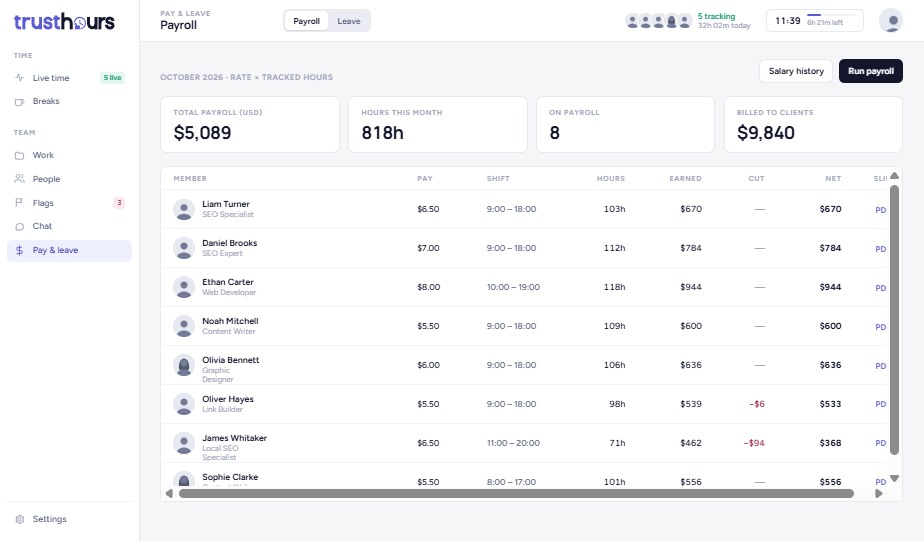Open Work section in sidebar
The height and width of the screenshot is (541, 924).
pos(70,156)
